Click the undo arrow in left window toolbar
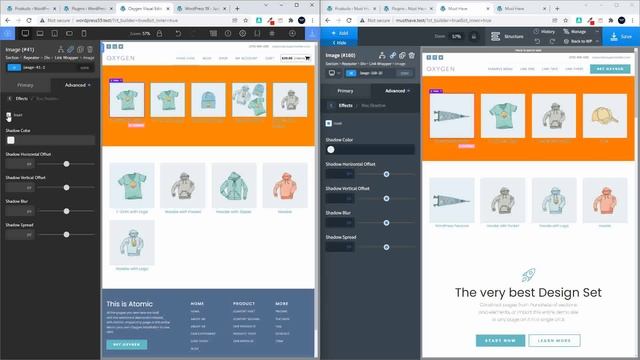Viewport: 640px width, 360px height. click(x=178, y=33)
